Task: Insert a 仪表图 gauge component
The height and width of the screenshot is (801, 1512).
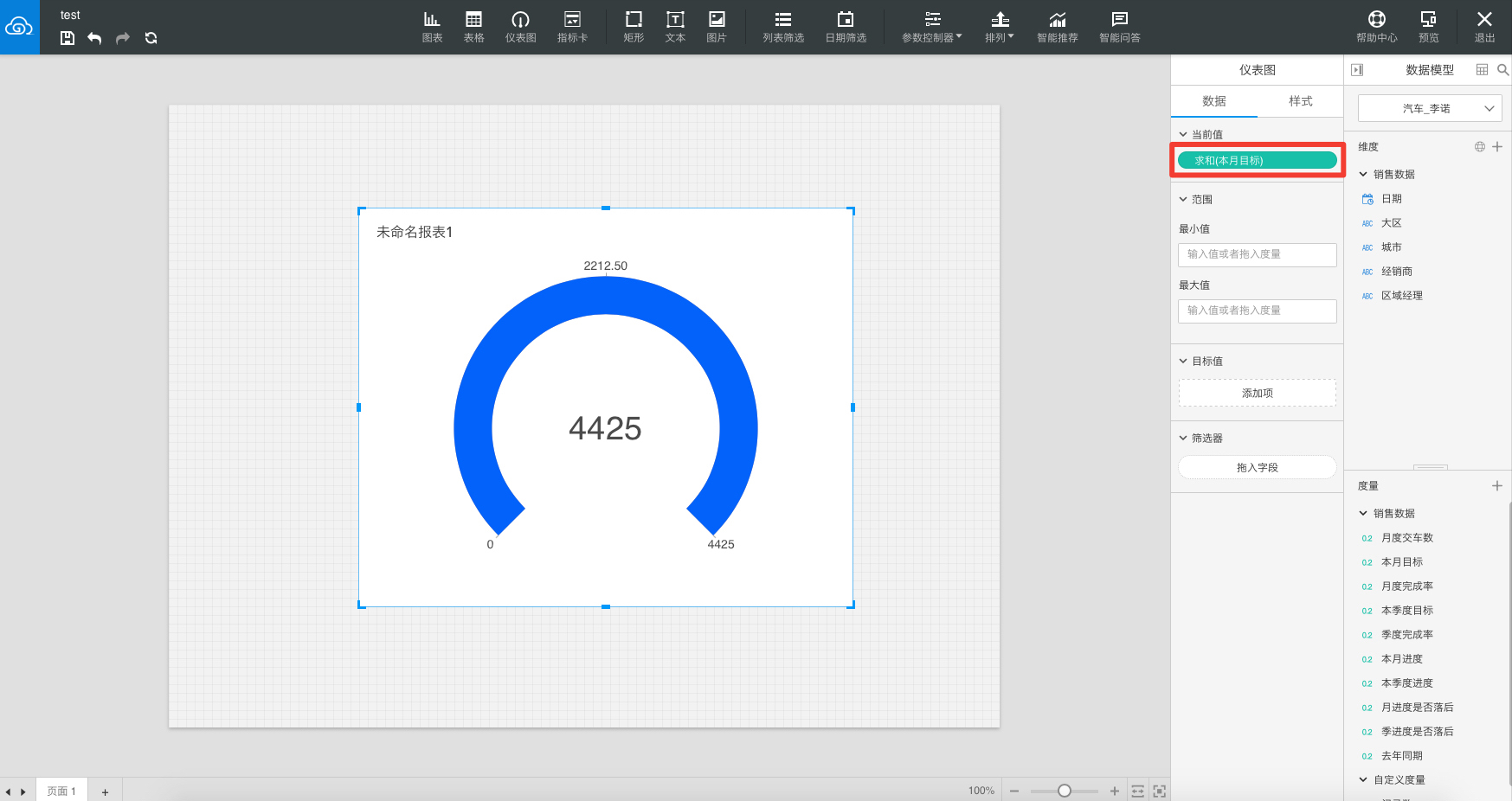Action: tap(520, 27)
